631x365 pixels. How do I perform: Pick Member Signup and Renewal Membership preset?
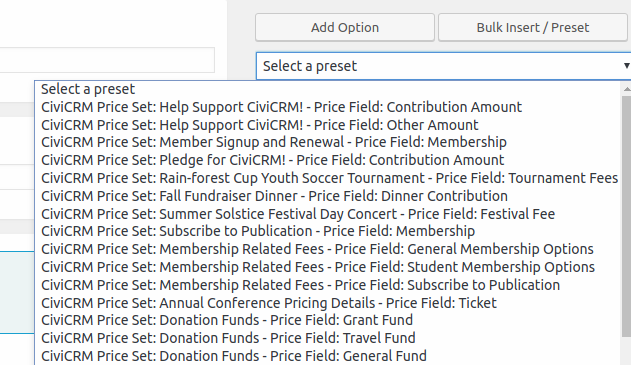pyautogui.click(x=328, y=142)
